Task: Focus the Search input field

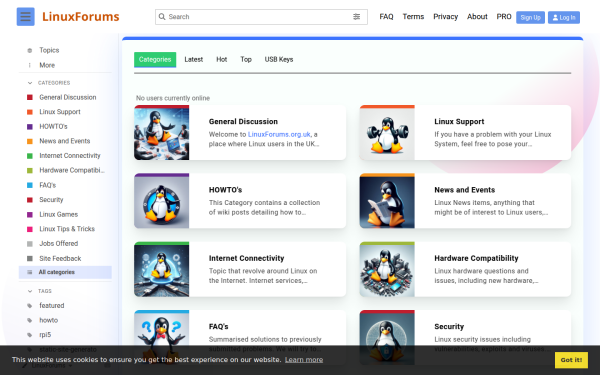Action: (261, 17)
